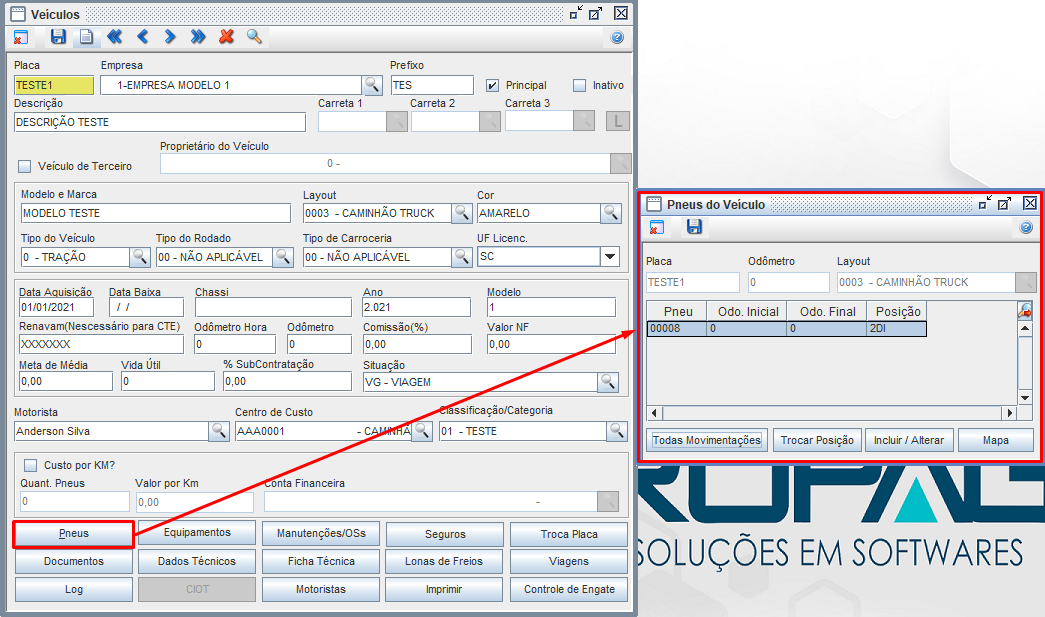
Task: Tick the Veículo de Terceiro checkbox
Action: tap(25, 166)
